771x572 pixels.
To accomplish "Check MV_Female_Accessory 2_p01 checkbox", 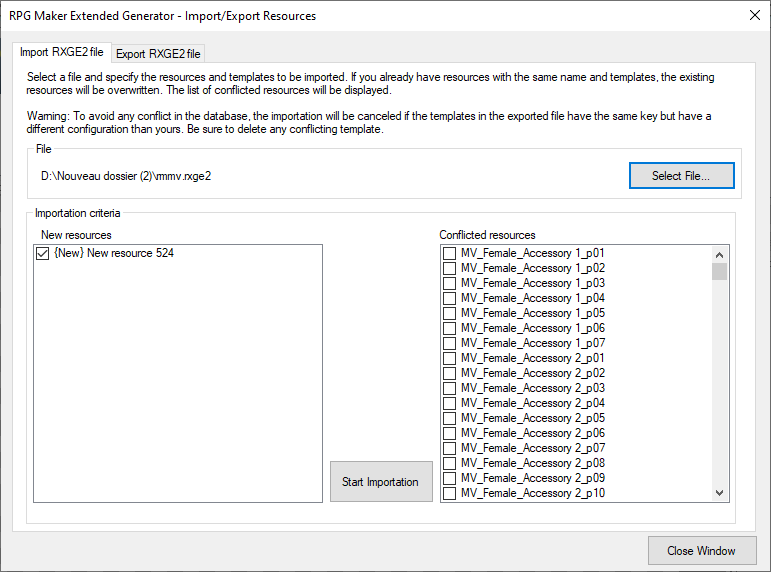I will tap(449, 358).
